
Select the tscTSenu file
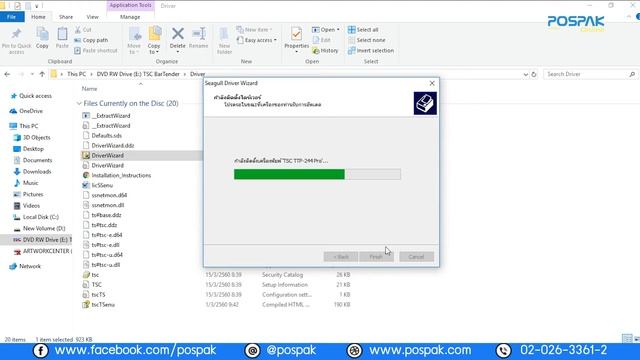click(99, 305)
